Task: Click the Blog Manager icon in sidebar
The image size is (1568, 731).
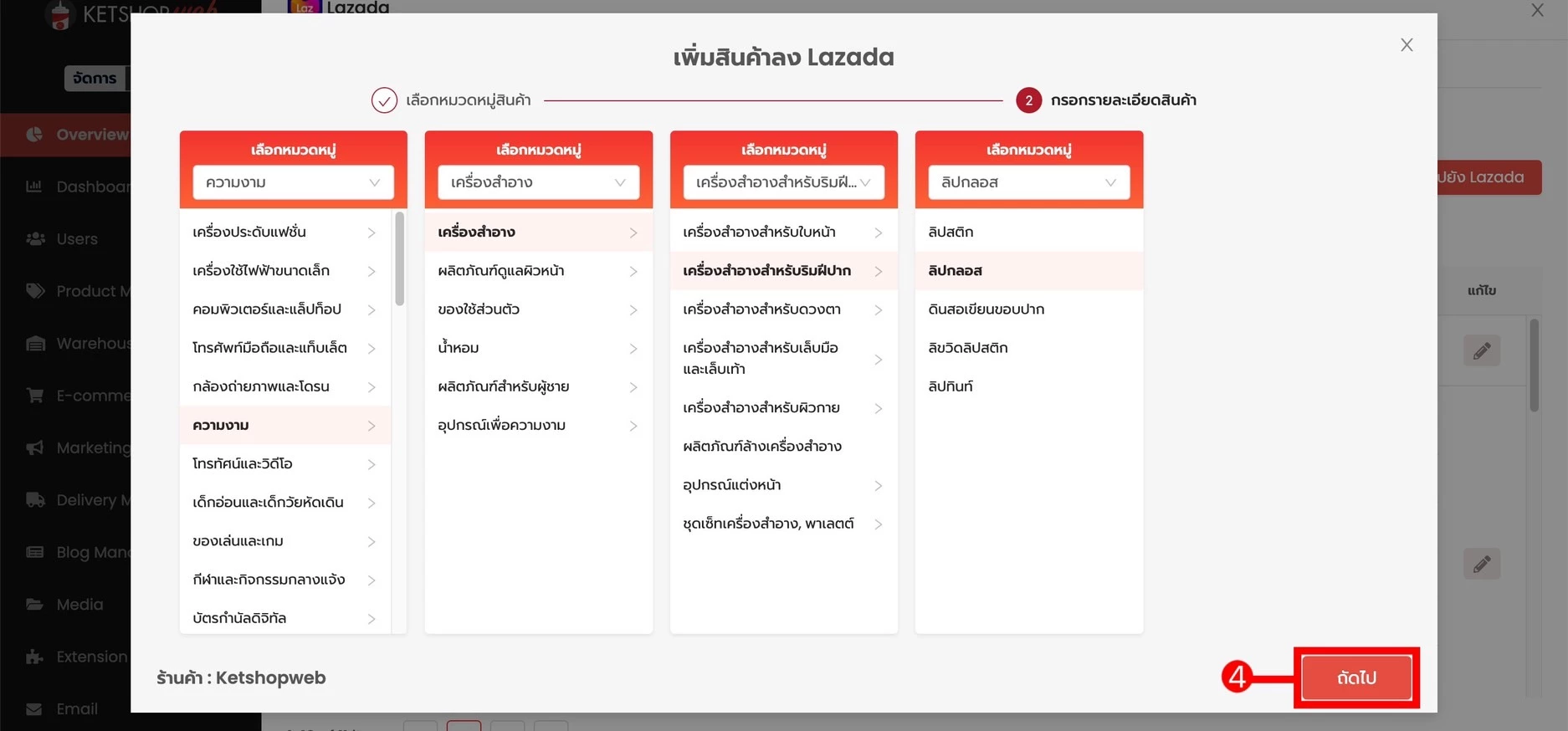Action: pos(35,552)
